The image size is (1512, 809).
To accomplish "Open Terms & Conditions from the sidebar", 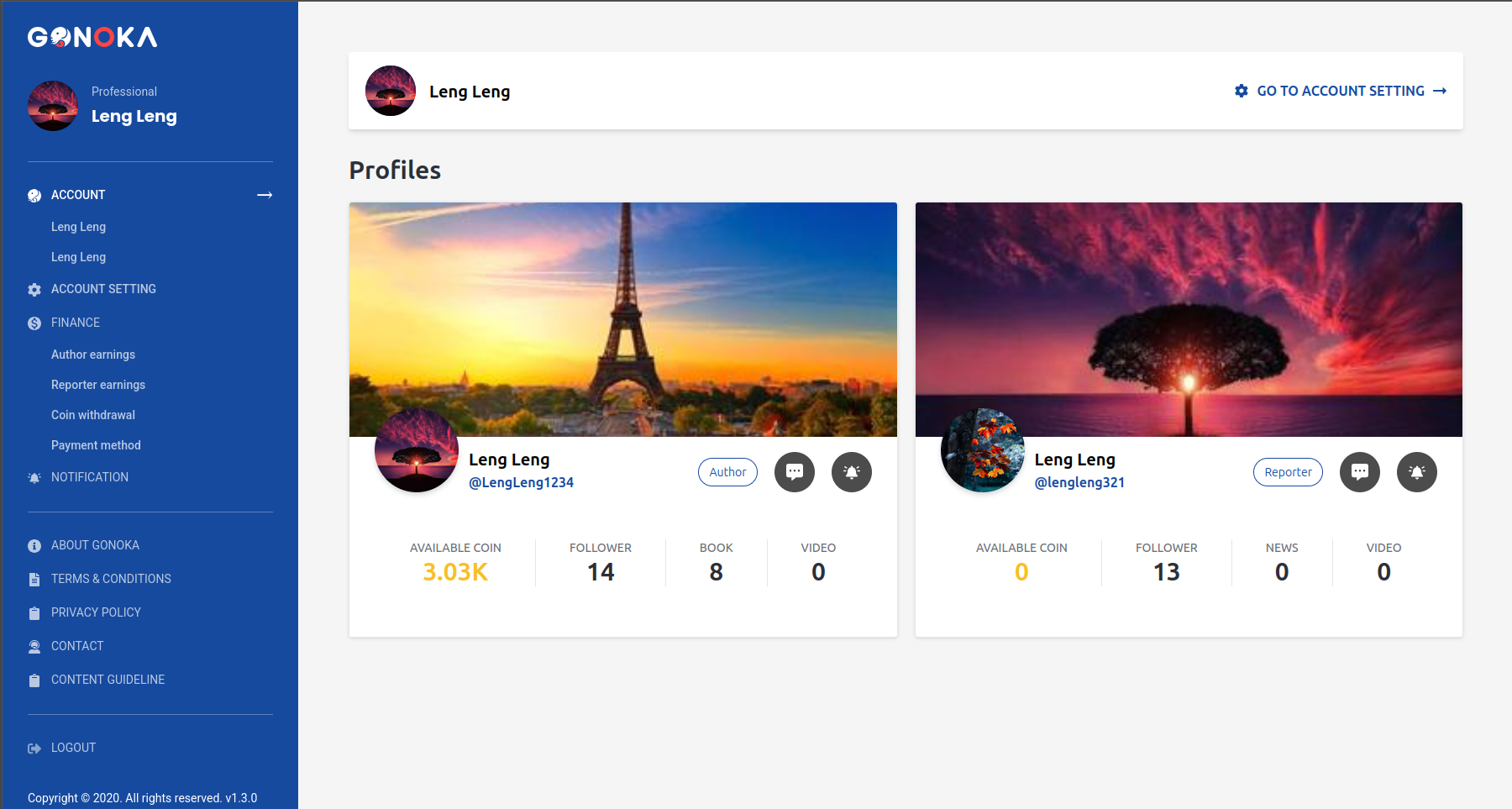I will point(111,579).
